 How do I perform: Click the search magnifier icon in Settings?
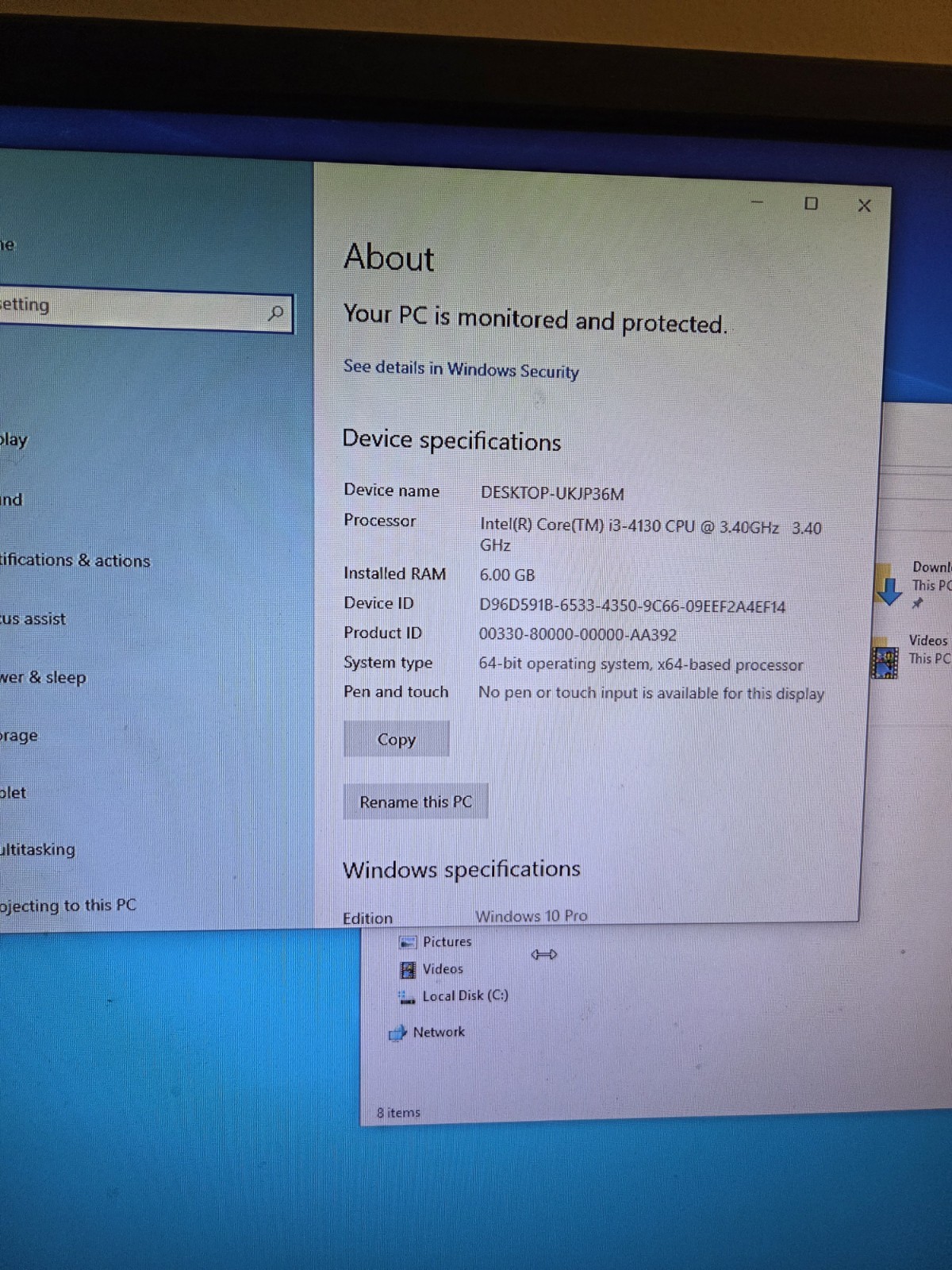pyautogui.click(x=275, y=314)
